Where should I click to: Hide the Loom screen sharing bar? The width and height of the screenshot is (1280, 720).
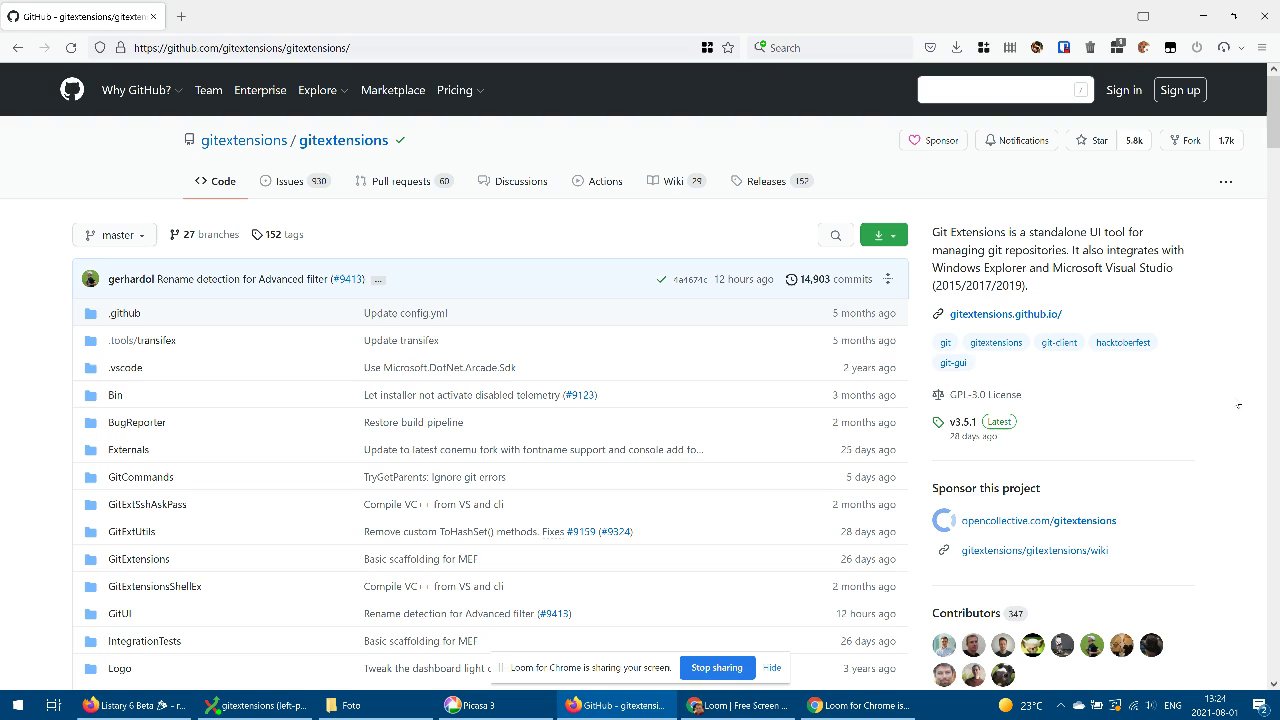pyautogui.click(x=772, y=668)
